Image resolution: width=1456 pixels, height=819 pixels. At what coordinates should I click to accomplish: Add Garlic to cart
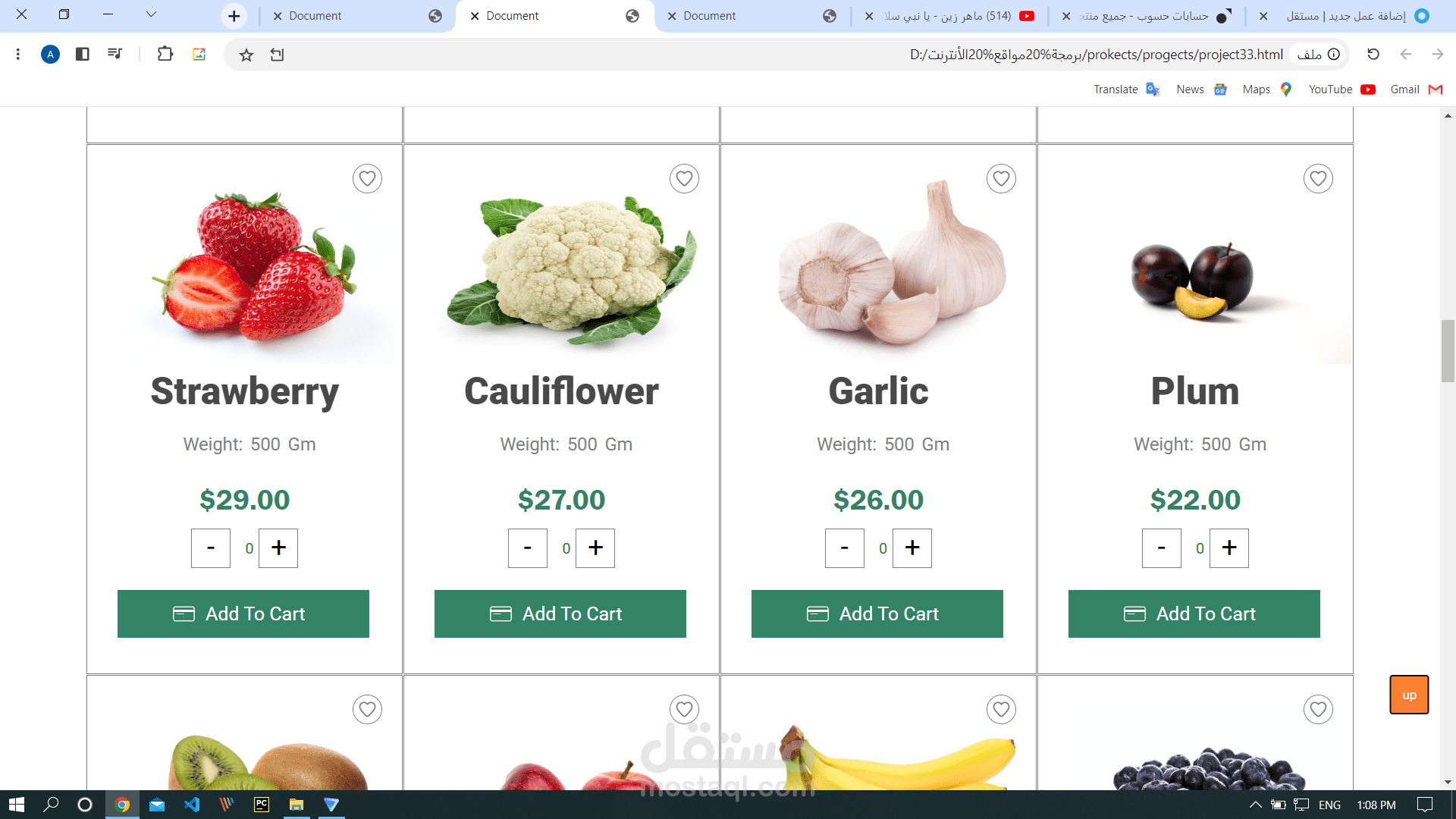(877, 613)
